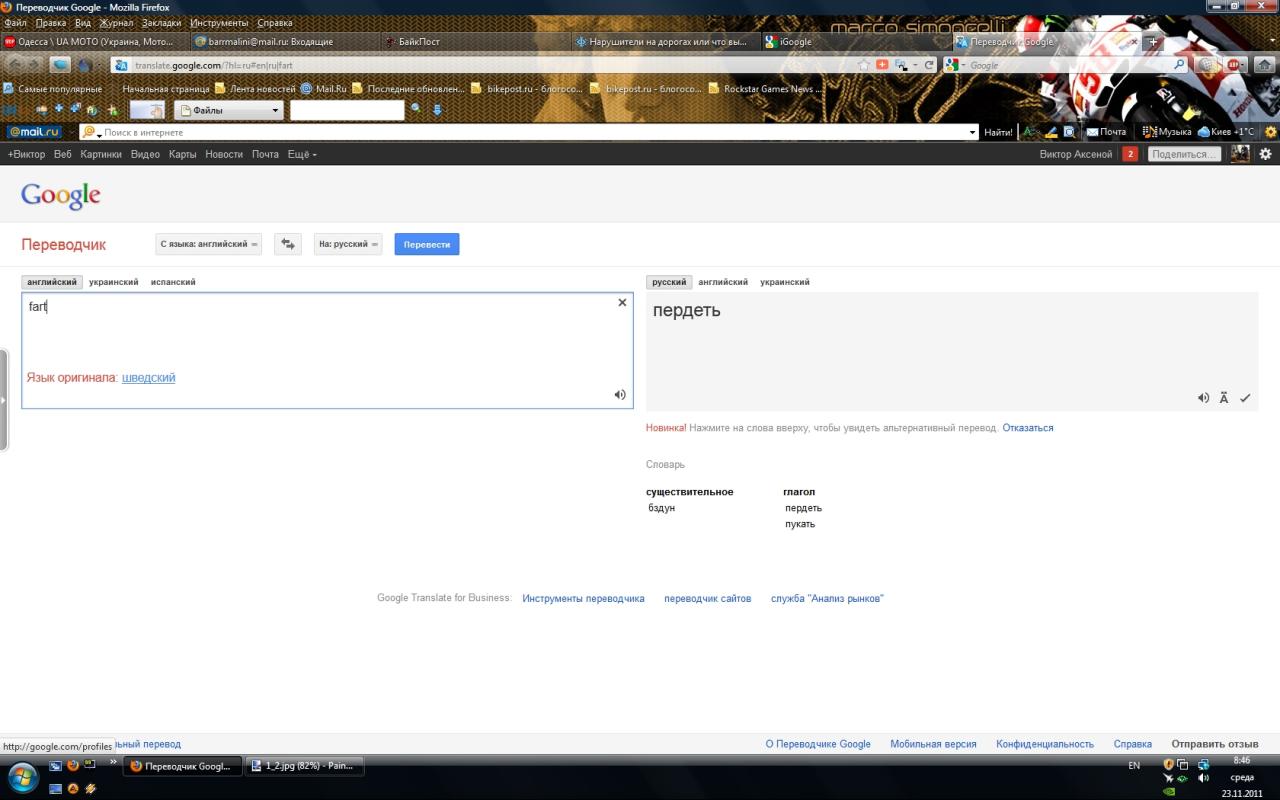
Task: Open the Ещё menu in the Google bar
Action: (x=302, y=154)
